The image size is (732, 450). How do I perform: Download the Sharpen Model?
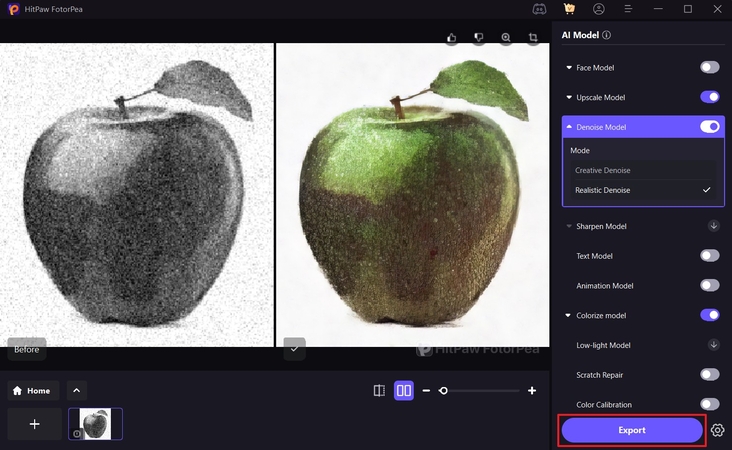713,226
